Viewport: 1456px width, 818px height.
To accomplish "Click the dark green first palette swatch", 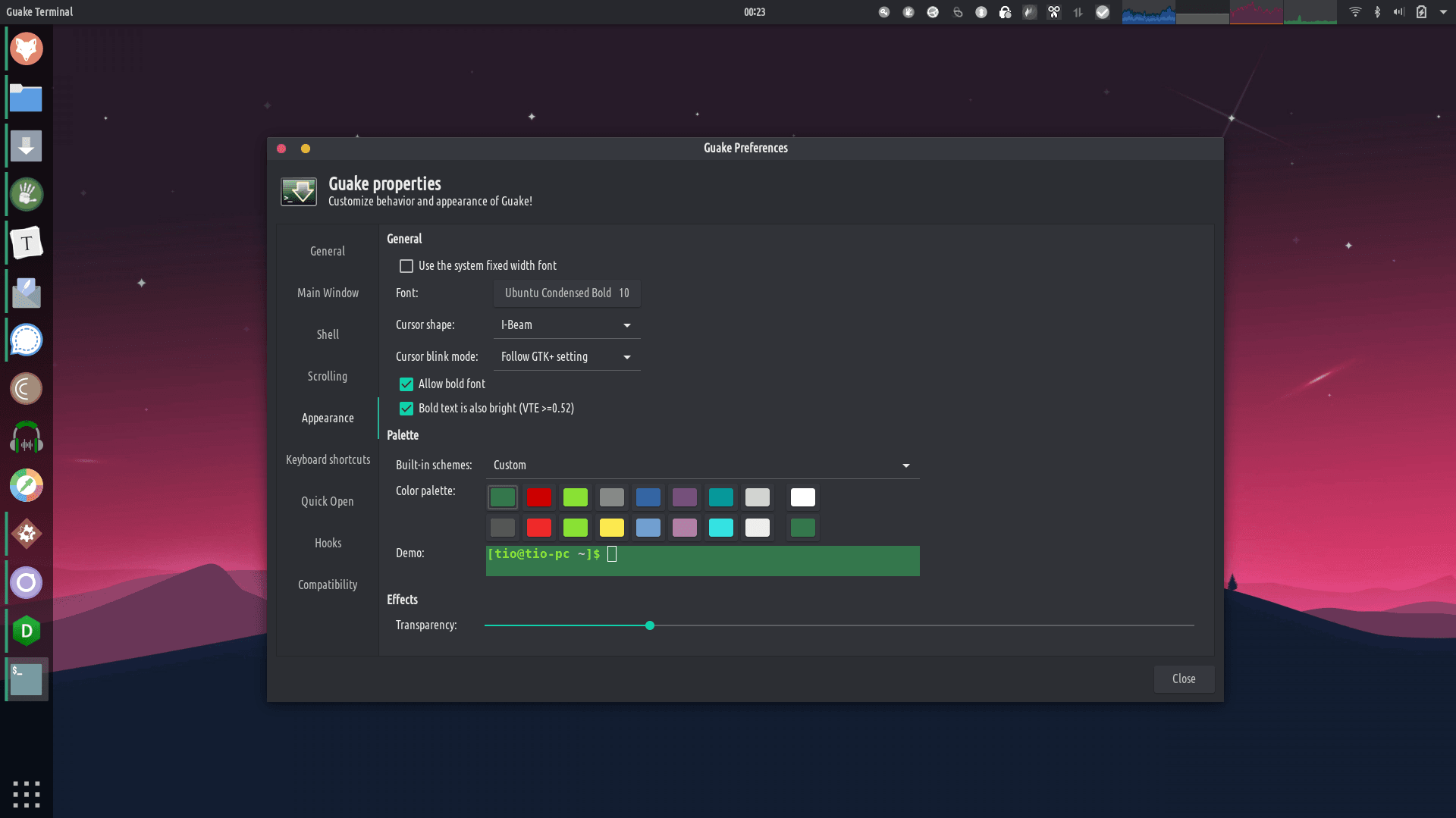I will [x=503, y=497].
